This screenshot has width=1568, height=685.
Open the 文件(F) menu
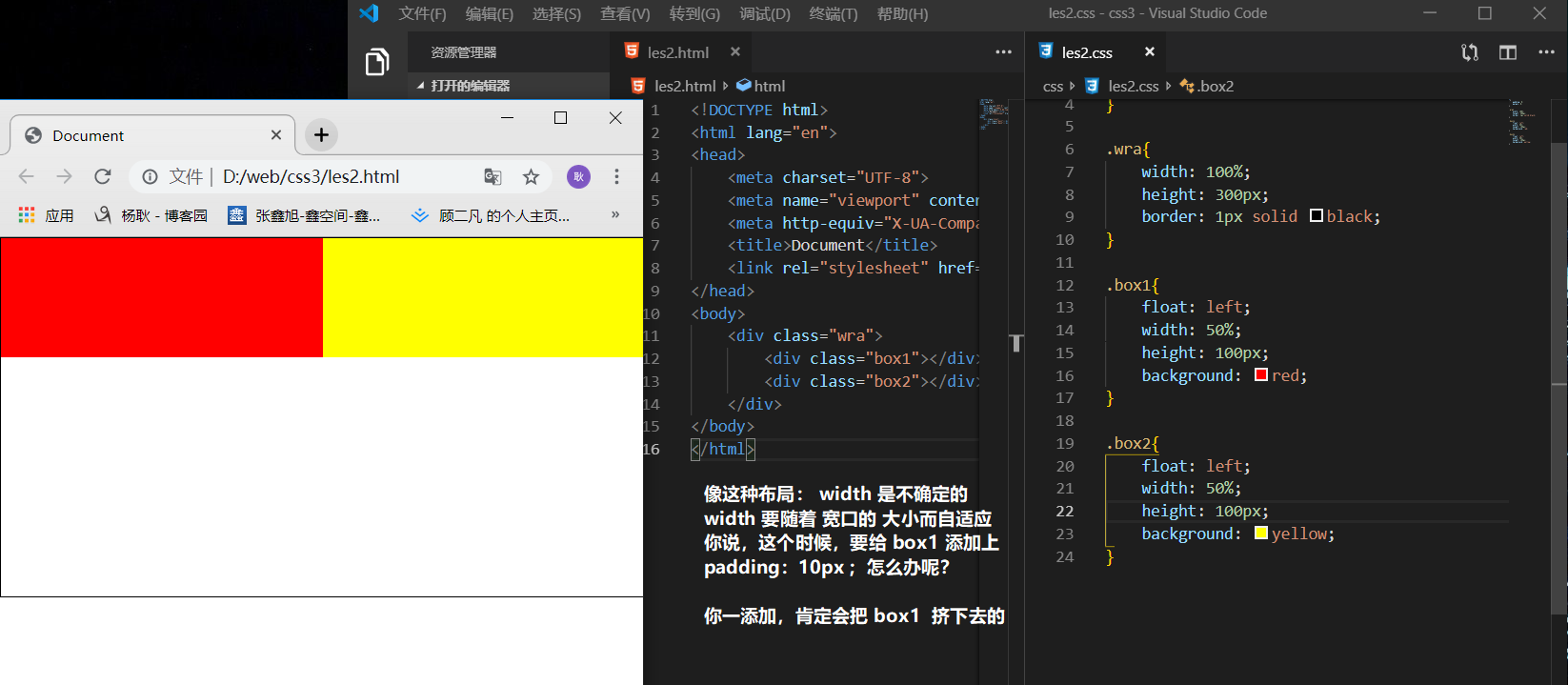[x=422, y=13]
